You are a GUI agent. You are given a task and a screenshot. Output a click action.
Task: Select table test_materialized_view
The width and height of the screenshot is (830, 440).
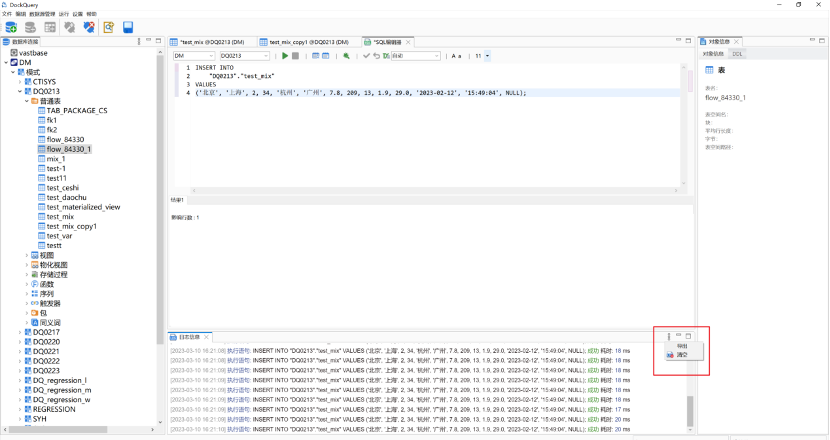coord(83,207)
